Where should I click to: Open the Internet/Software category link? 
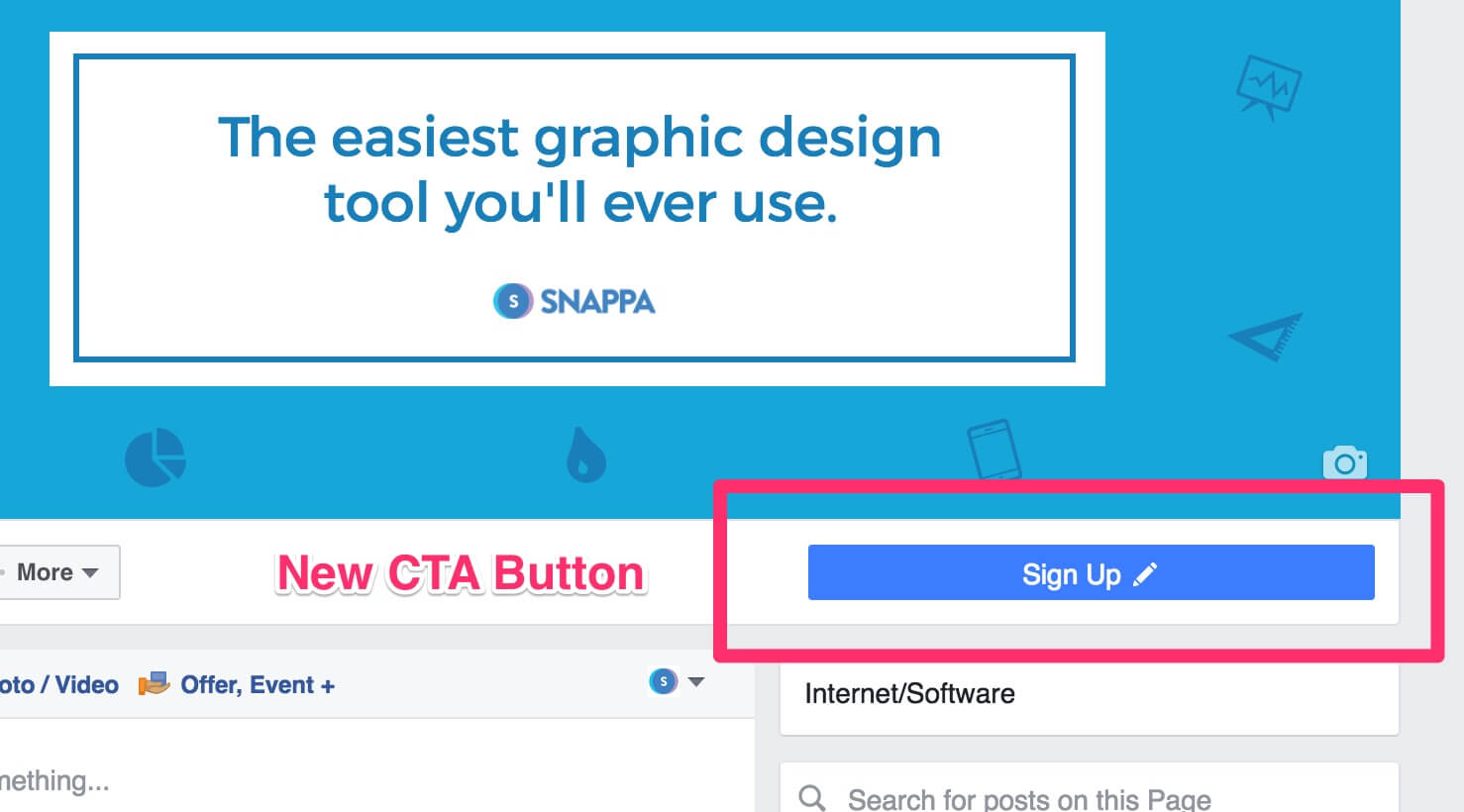click(x=909, y=693)
